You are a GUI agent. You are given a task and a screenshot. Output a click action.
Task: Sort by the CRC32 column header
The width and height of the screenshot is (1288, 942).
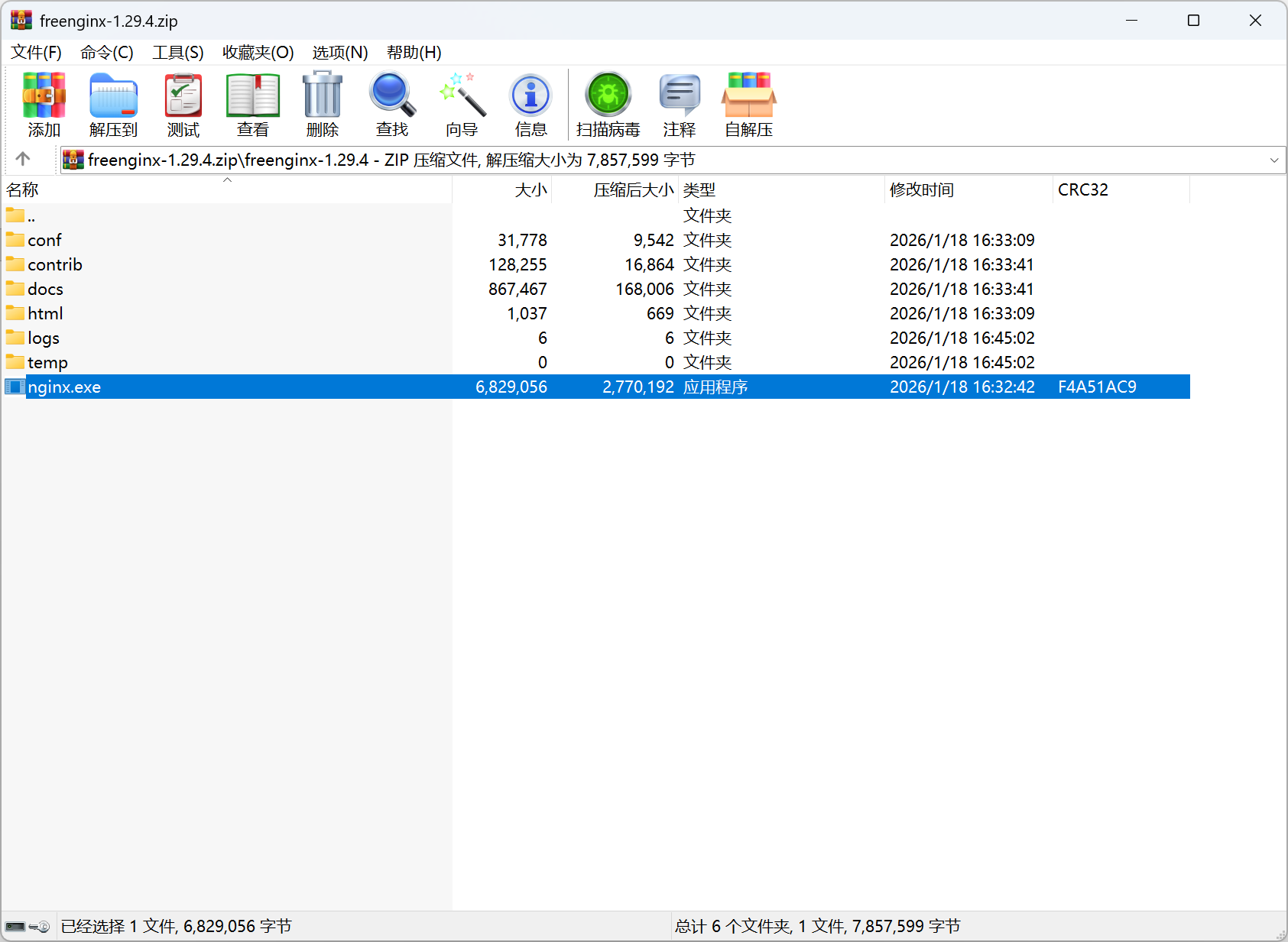coord(1121,189)
